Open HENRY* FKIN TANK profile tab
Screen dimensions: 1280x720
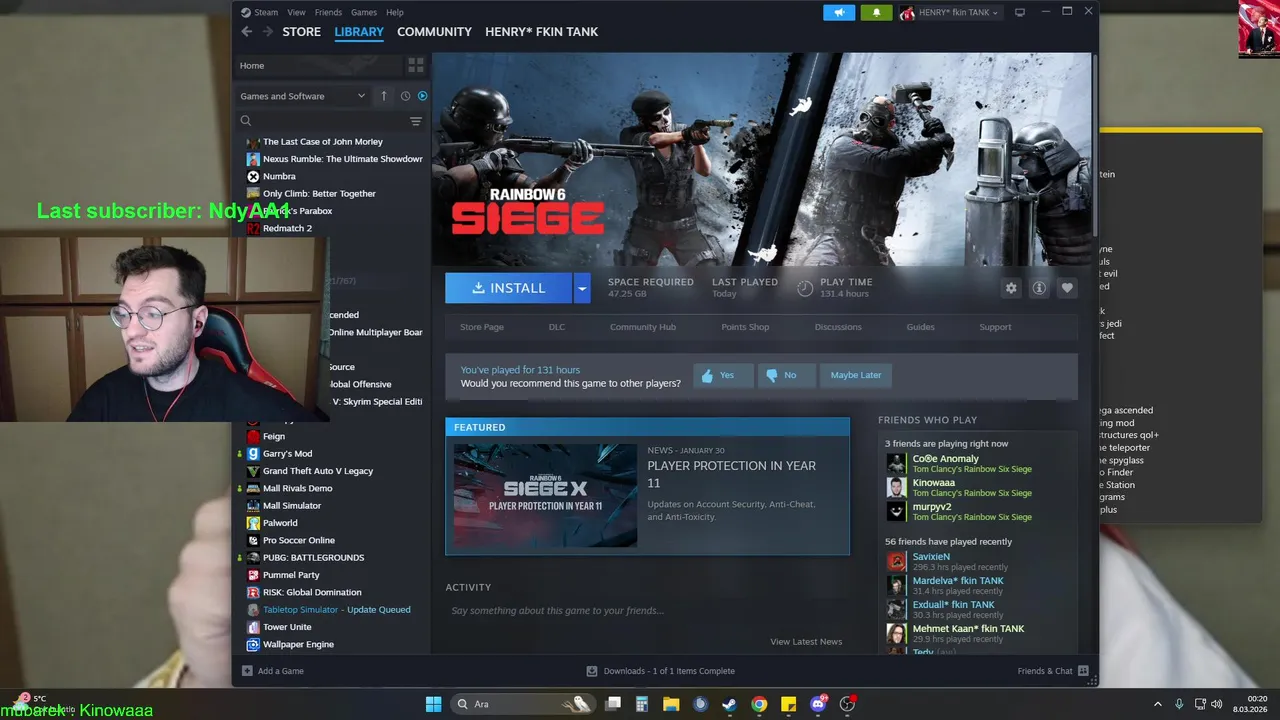541,32
